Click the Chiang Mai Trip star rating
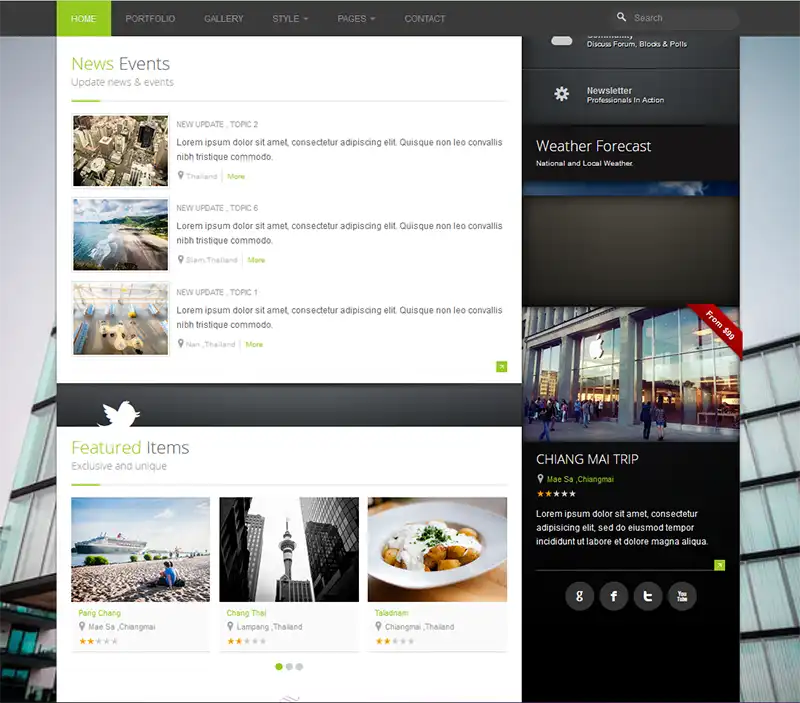Screen dimensions: 800x703 pyautogui.click(x=556, y=494)
